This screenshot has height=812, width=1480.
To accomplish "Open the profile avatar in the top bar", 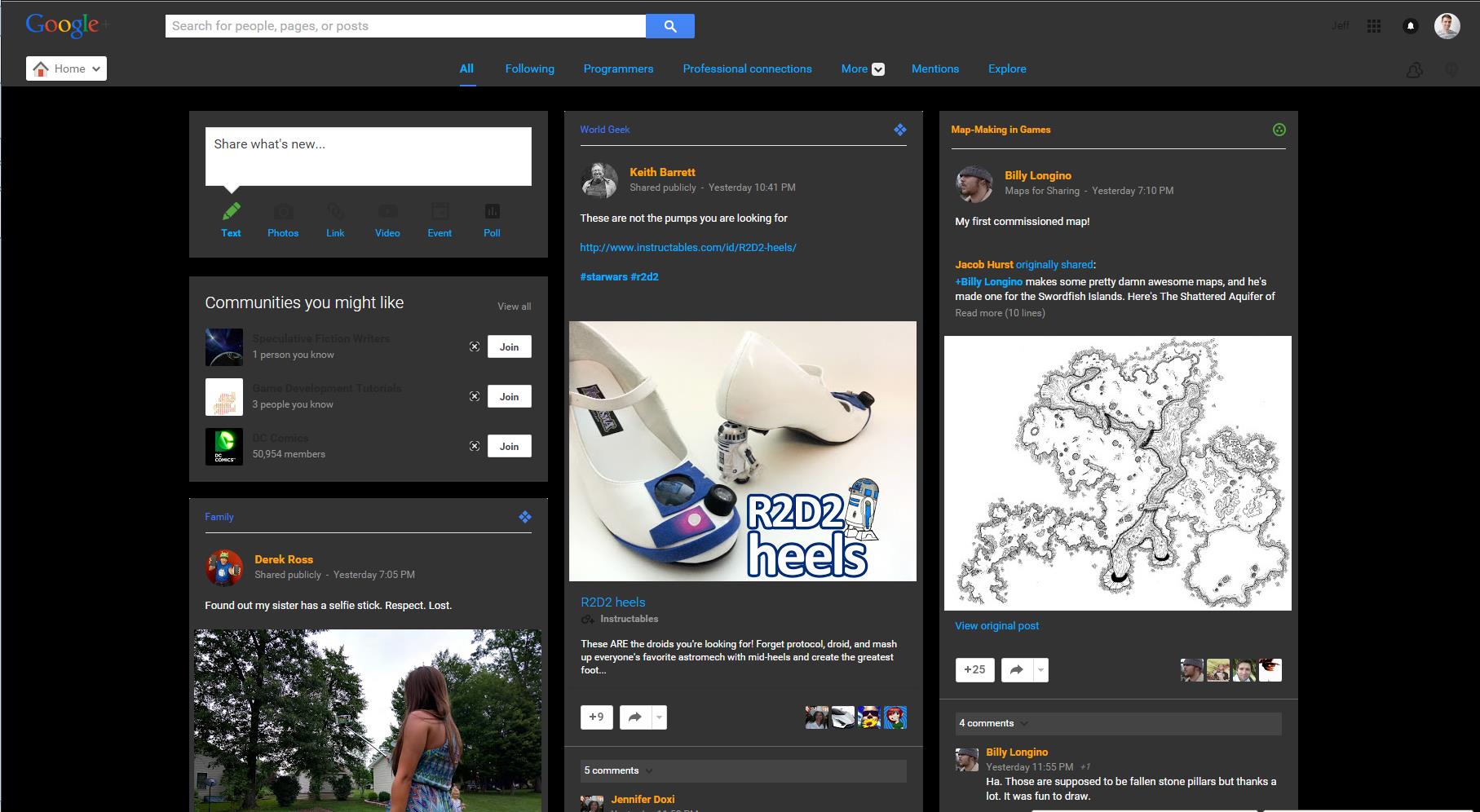I will pos(1447,26).
